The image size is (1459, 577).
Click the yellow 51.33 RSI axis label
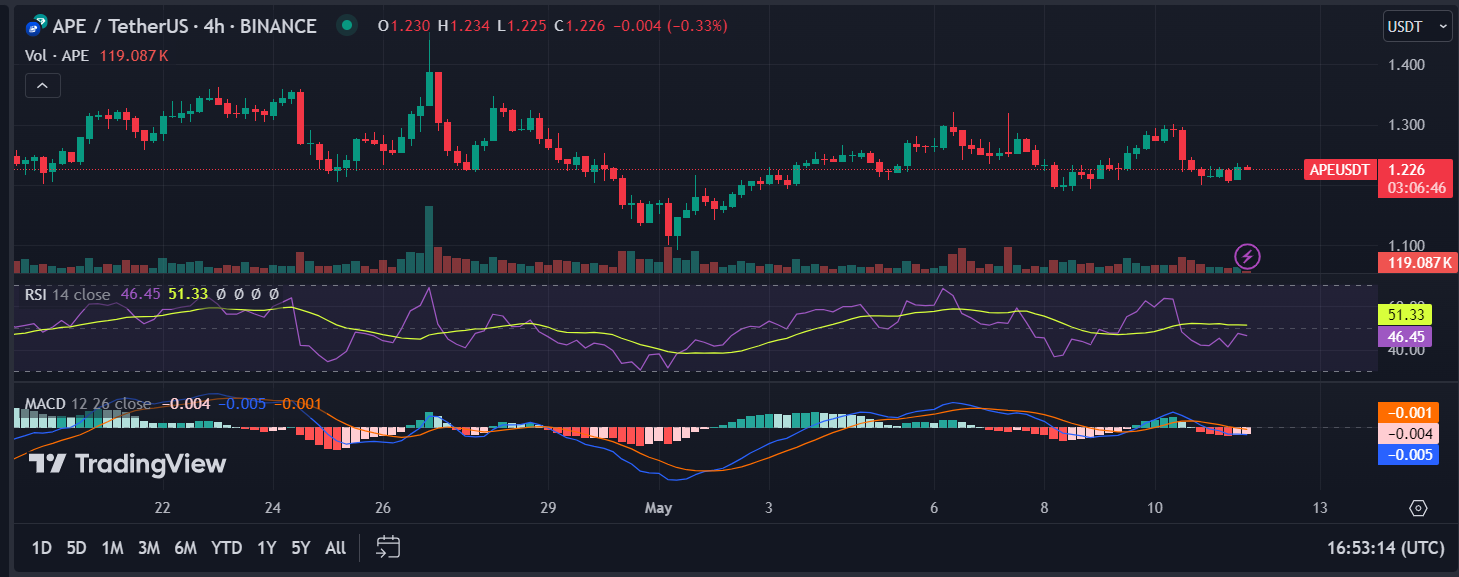[x=1405, y=314]
